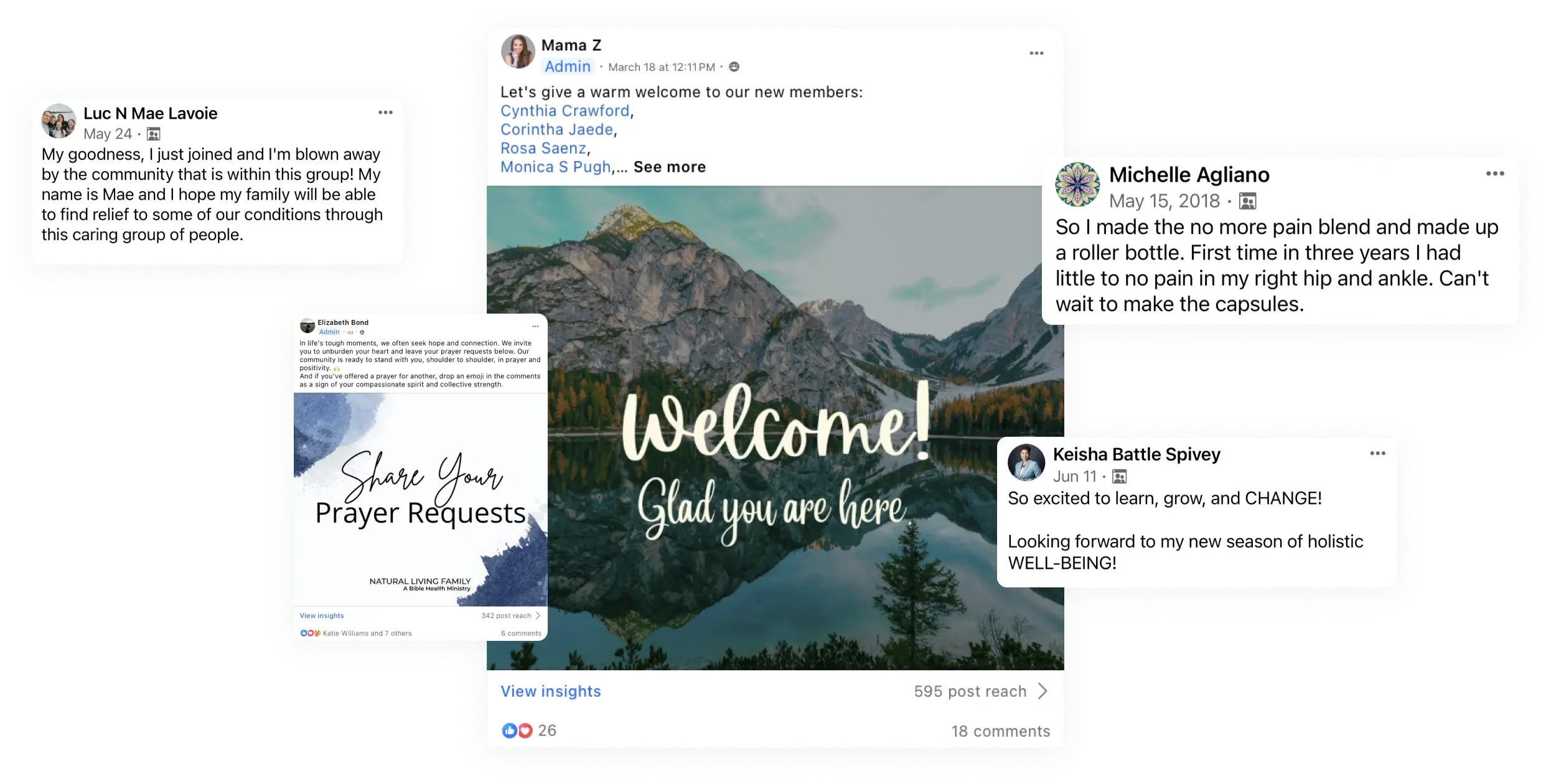Click Michelle Agliano's mandala avatar
The height and width of the screenshot is (784, 1551).
[1077, 185]
